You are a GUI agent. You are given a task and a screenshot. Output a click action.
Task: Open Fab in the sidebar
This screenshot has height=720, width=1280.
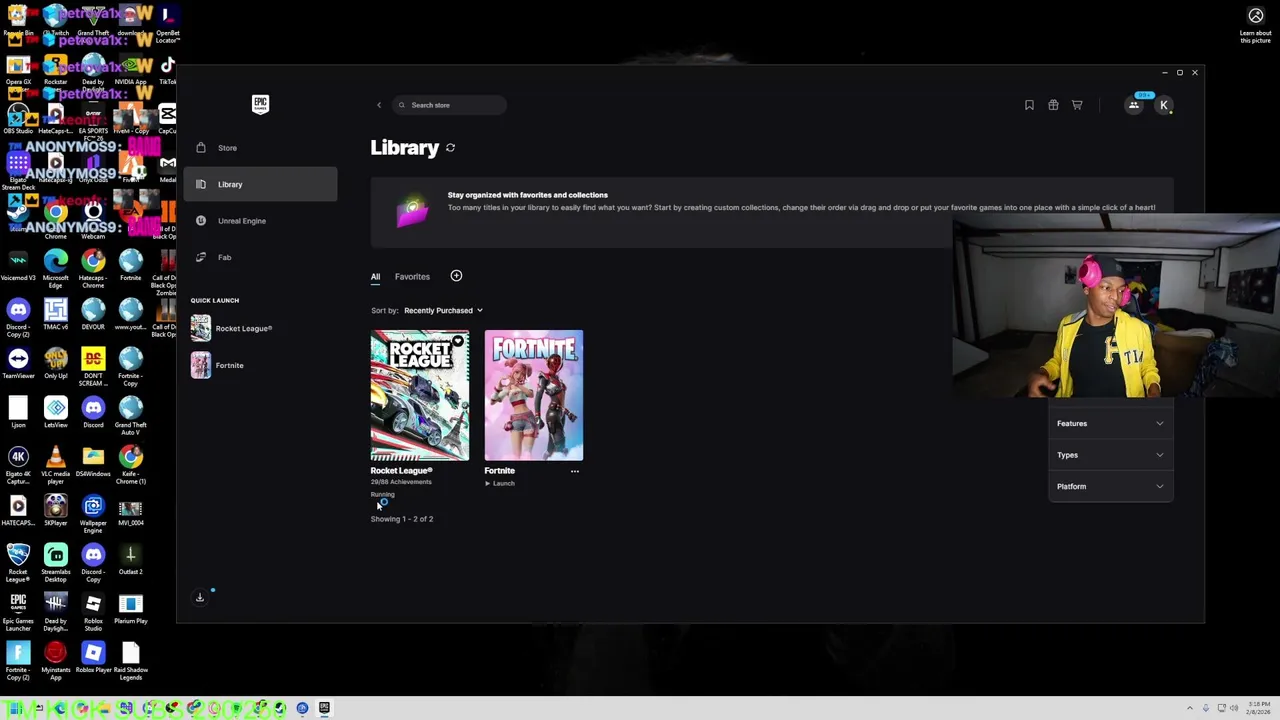coord(260,257)
